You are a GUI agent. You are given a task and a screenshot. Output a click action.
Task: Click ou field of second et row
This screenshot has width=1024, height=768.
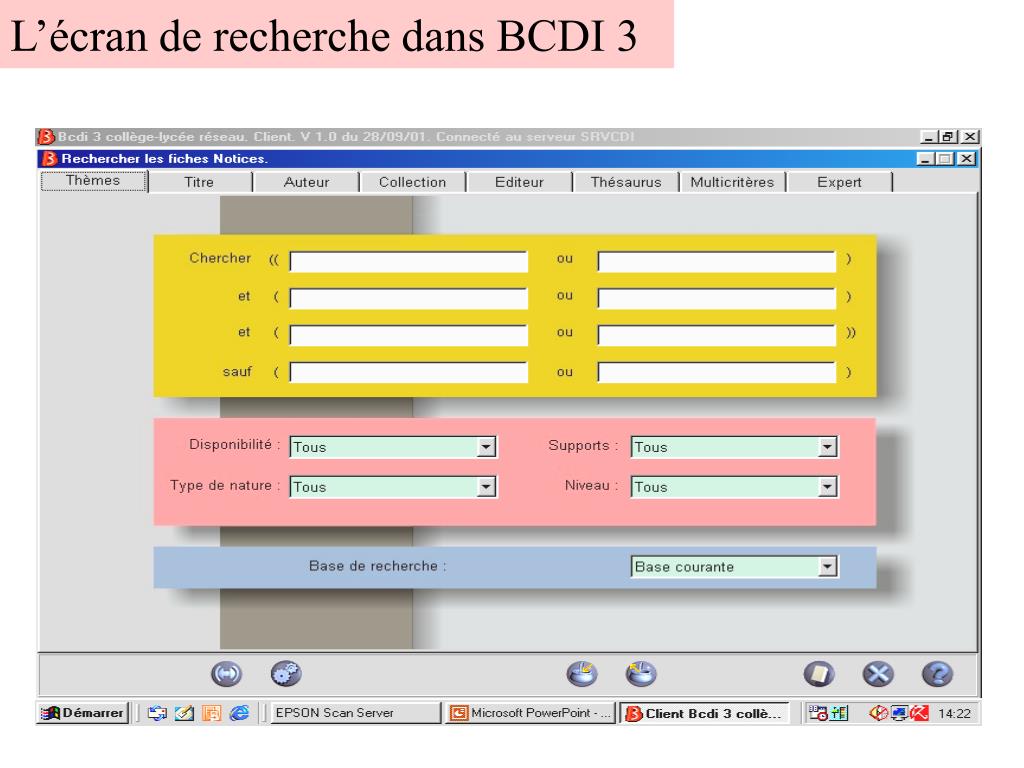[717, 335]
